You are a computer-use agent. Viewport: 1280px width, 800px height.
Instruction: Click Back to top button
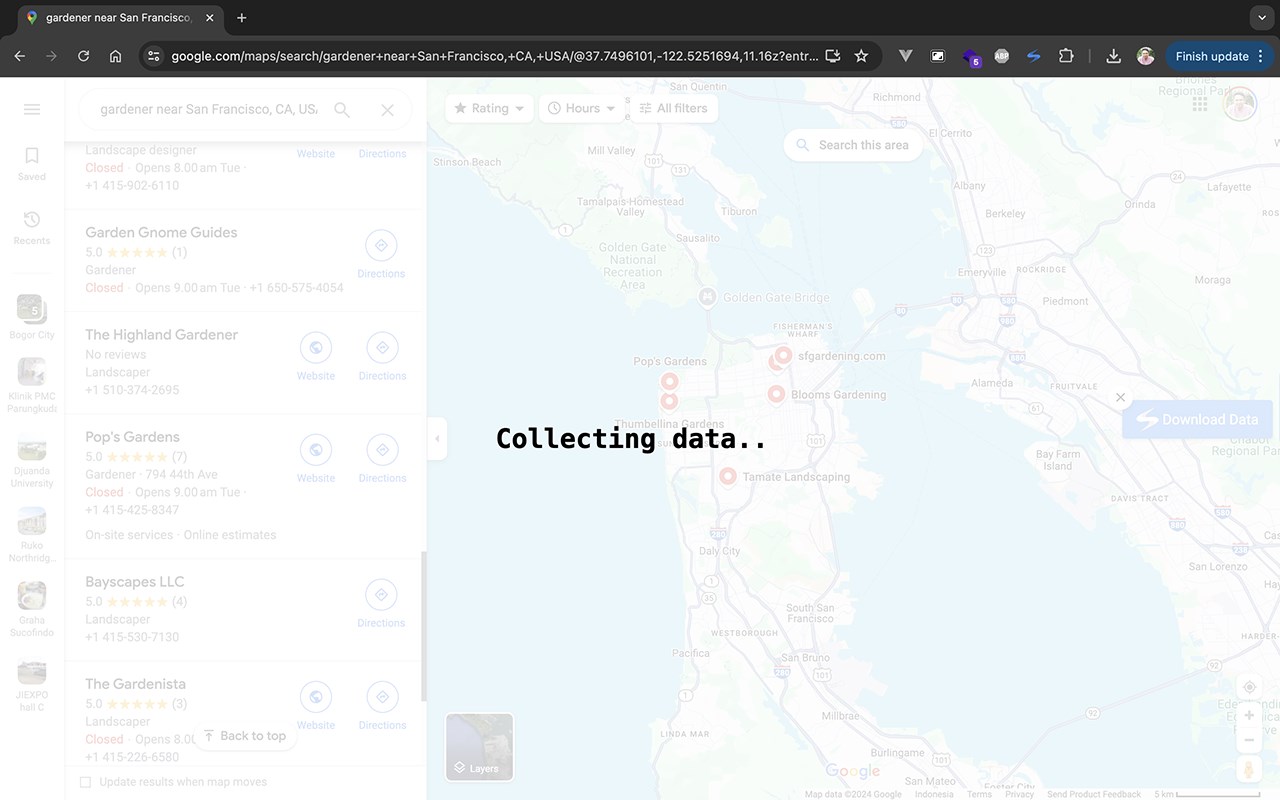pyautogui.click(x=245, y=736)
